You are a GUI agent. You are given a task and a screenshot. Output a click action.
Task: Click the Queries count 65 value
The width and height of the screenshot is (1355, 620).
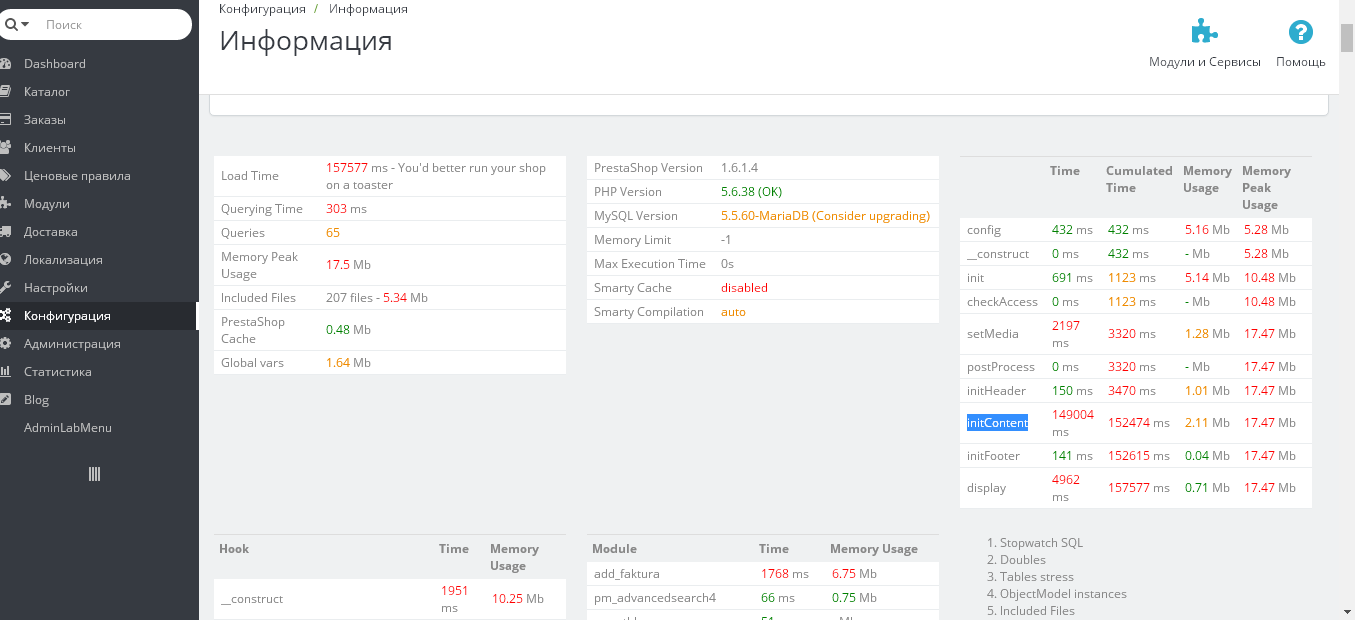coord(333,233)
